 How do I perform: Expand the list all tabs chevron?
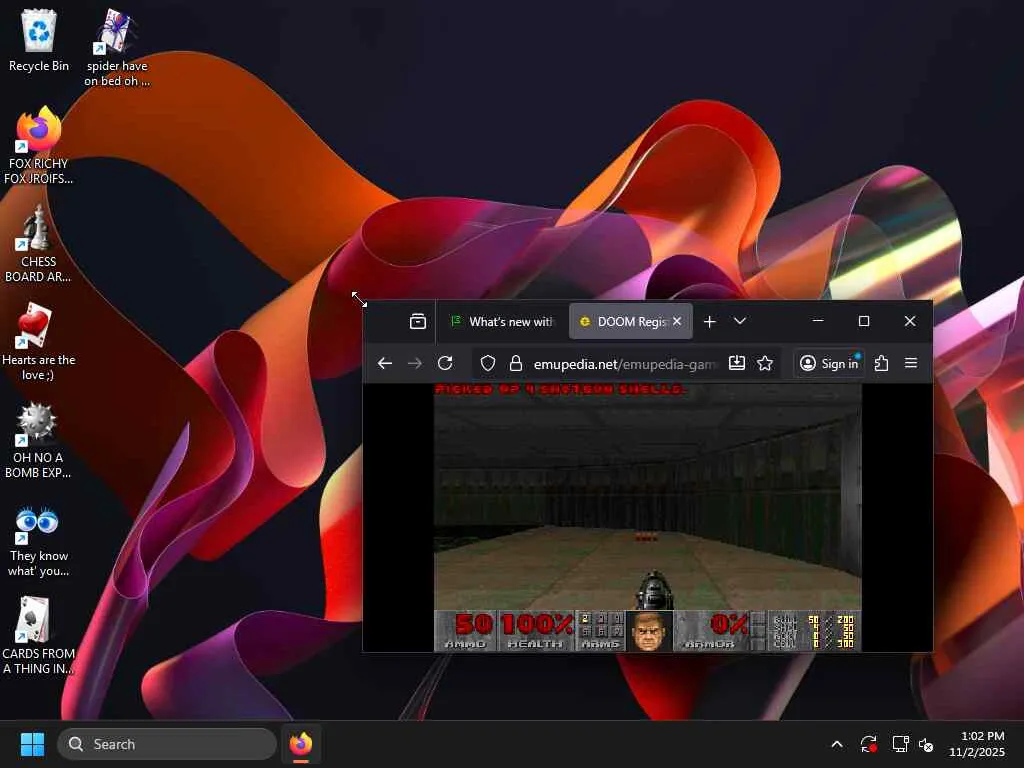coord(740,321)
